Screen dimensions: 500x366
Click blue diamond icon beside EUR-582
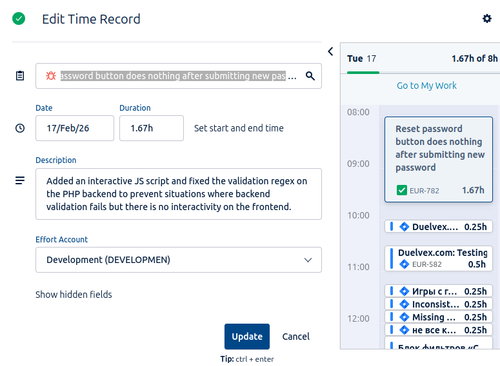pos(404,264)
